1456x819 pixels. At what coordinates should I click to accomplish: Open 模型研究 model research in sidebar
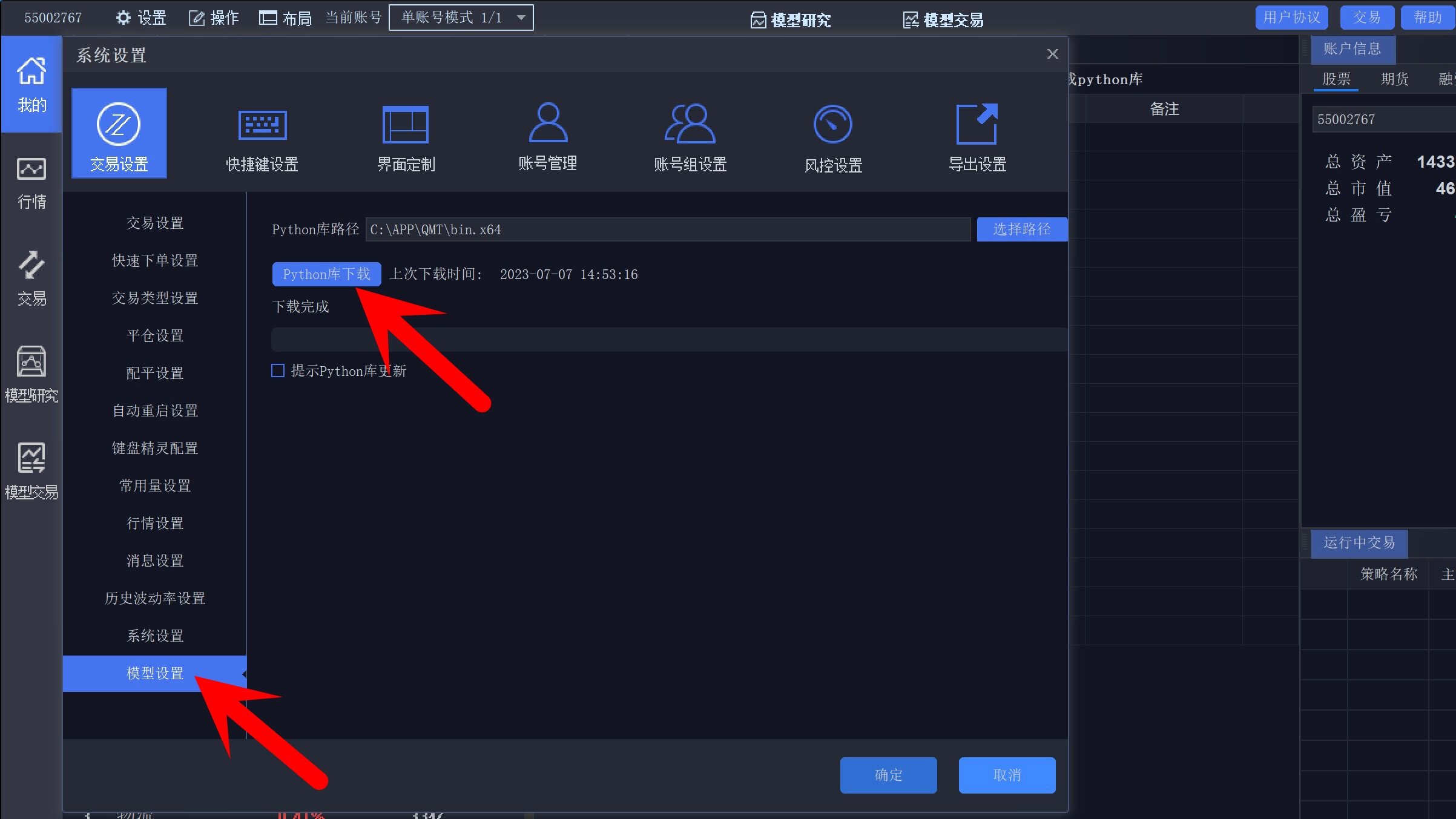pyautogui.click(x=31, y=372)
